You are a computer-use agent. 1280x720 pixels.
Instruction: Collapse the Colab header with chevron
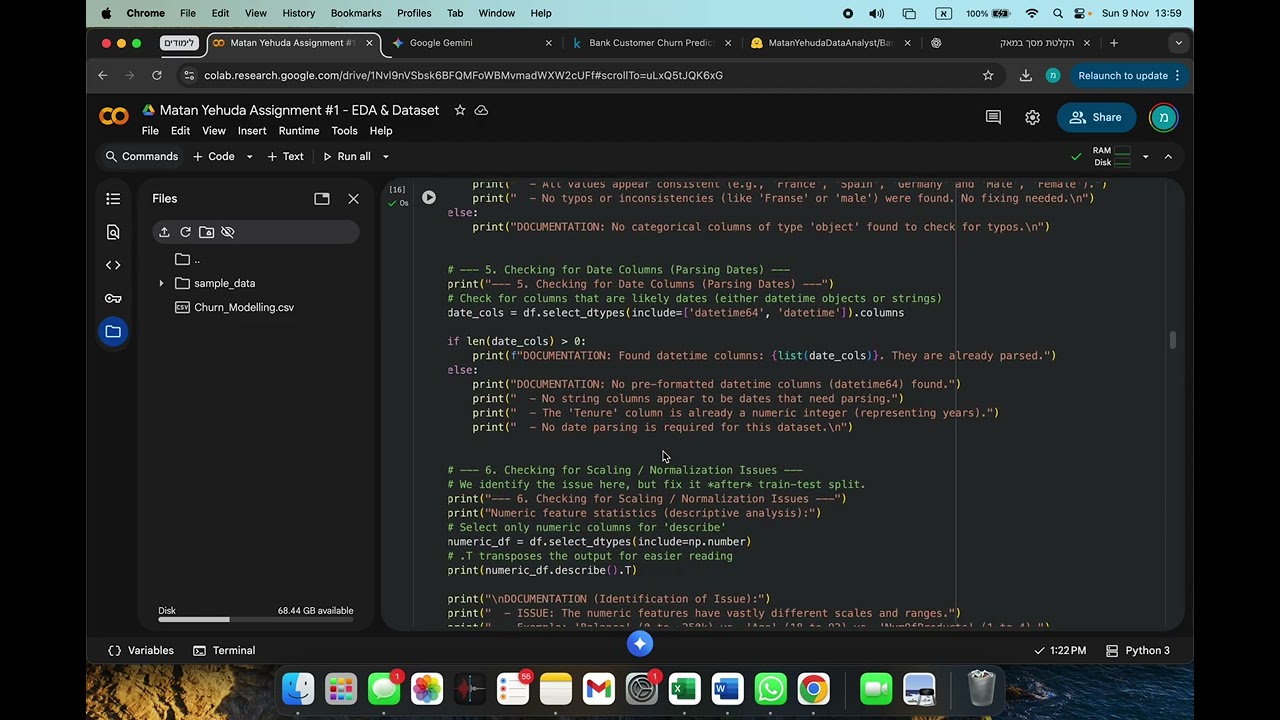(x=1168, y=157)
